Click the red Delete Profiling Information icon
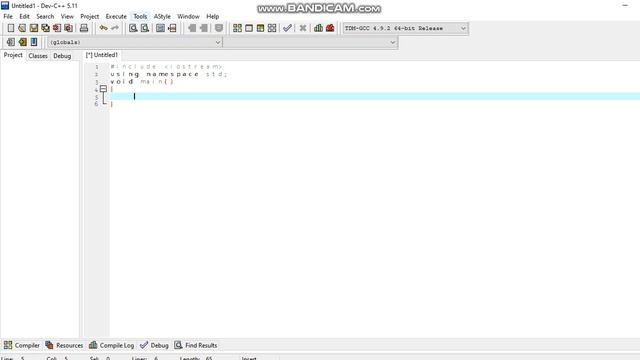Screen dimensions: 640x360 click(x=330, y=28)
